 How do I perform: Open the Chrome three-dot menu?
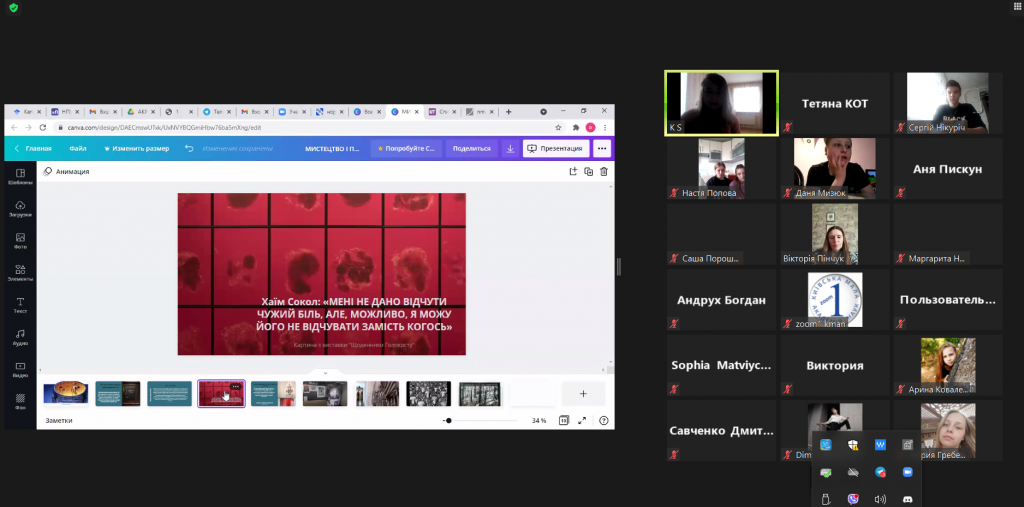click(x=605, y=127)
